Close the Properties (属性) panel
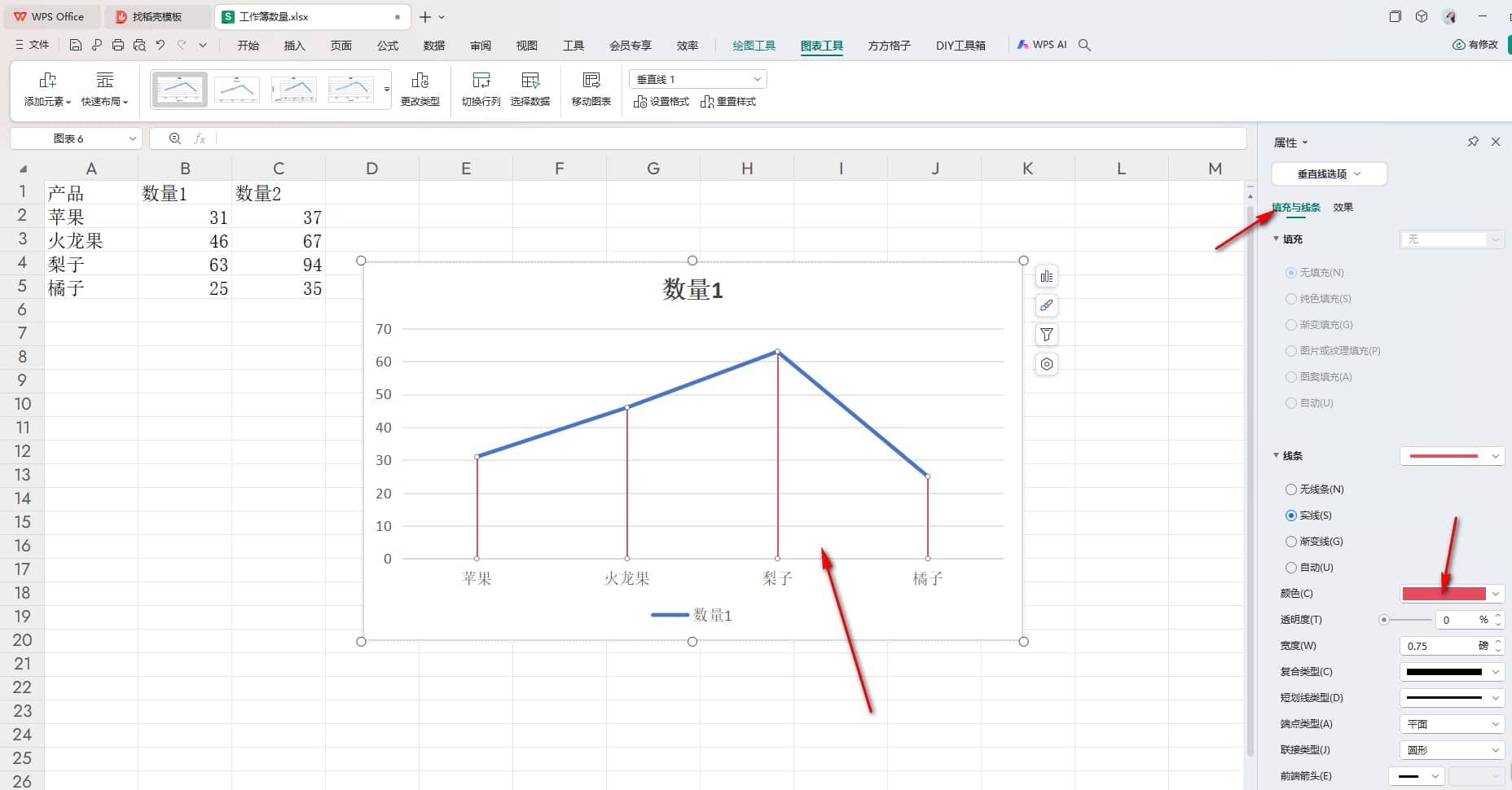Viewport: 1512px width, 790px height. [x=1496, y=142]
